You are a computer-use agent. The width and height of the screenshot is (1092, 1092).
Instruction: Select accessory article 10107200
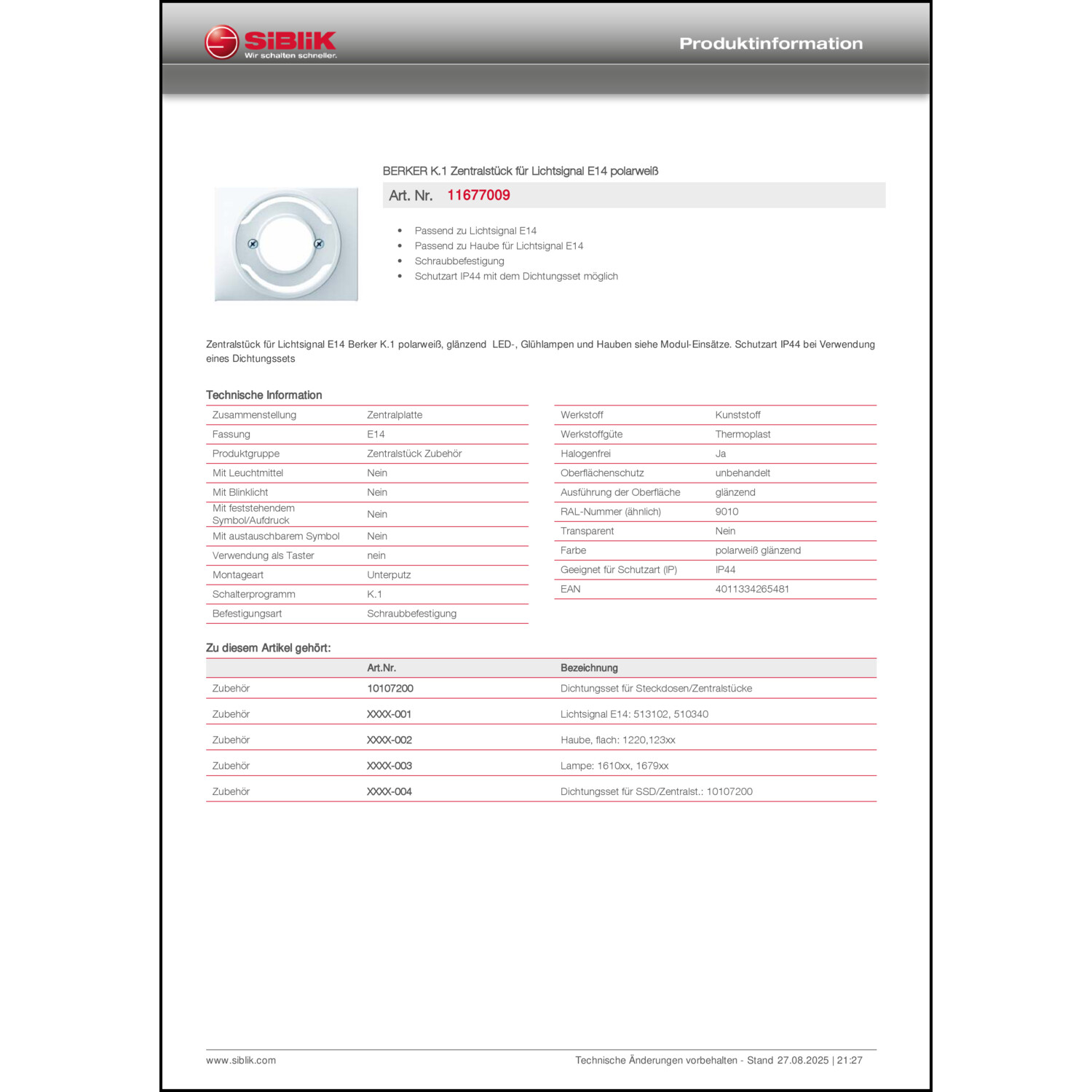[391, 688]
